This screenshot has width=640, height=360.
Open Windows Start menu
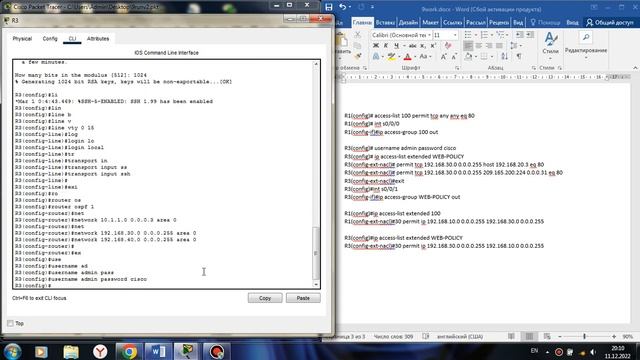[x=12, y=351]
